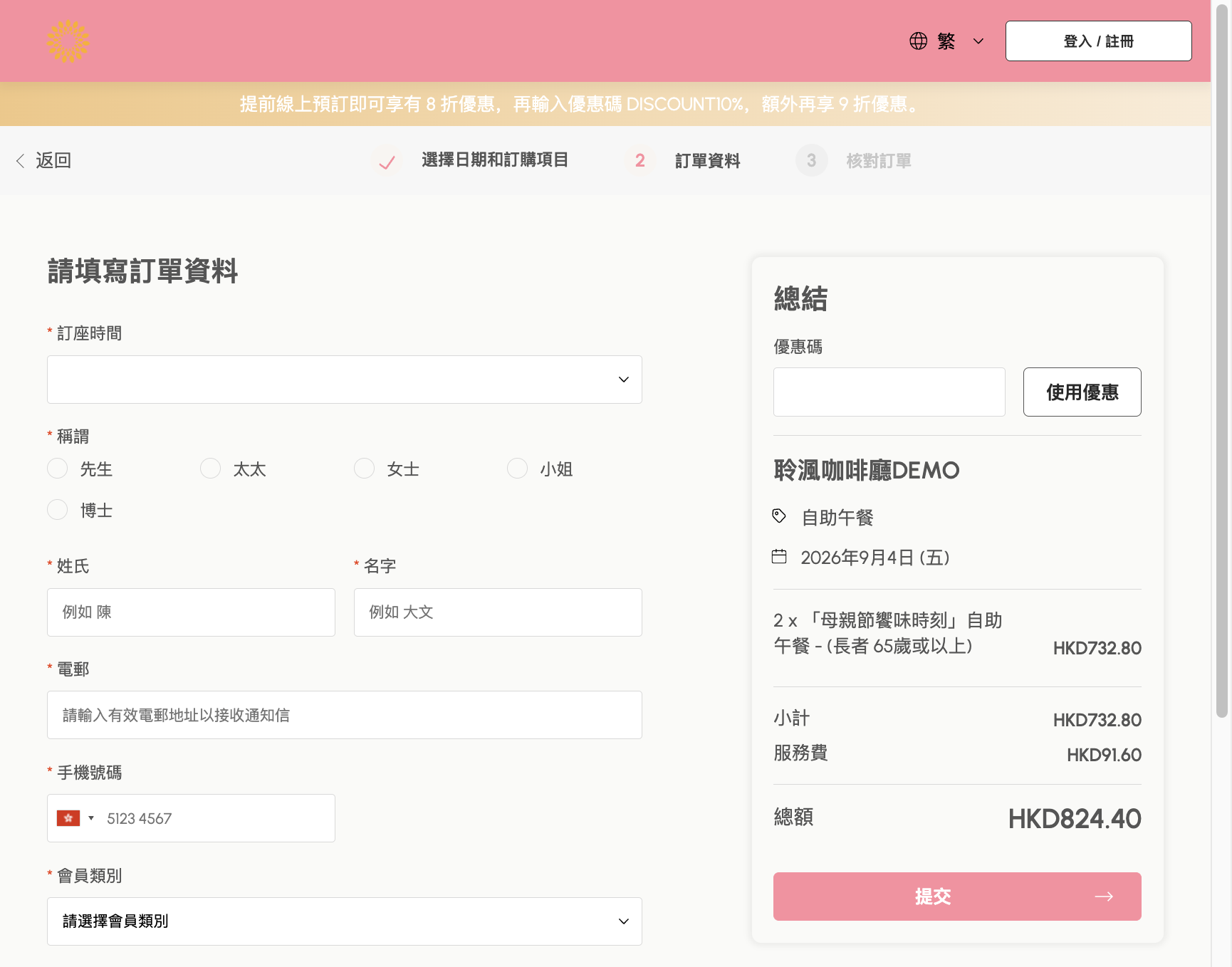Click the 聆渢咖啡廳DEMO restaurant name
Viewport: 1232px width, 967px height.
click(x=867, y=471)
